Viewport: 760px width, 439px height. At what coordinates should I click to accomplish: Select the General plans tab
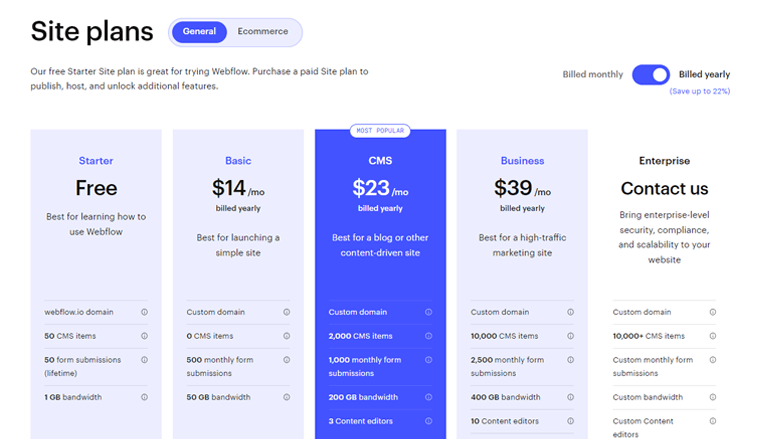(199, 31)
